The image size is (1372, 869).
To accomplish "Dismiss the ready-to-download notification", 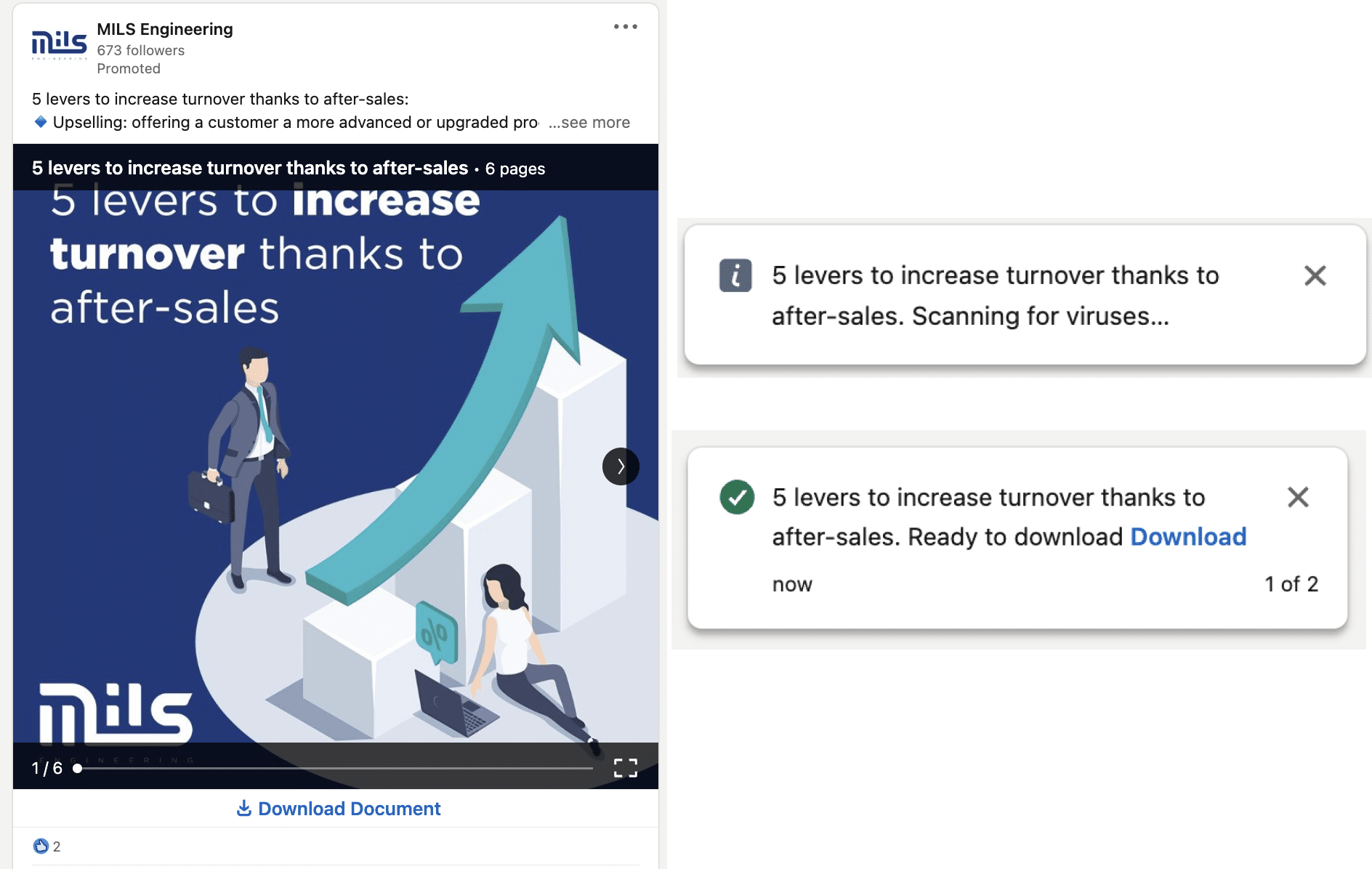I will (x=1298, y=498).
